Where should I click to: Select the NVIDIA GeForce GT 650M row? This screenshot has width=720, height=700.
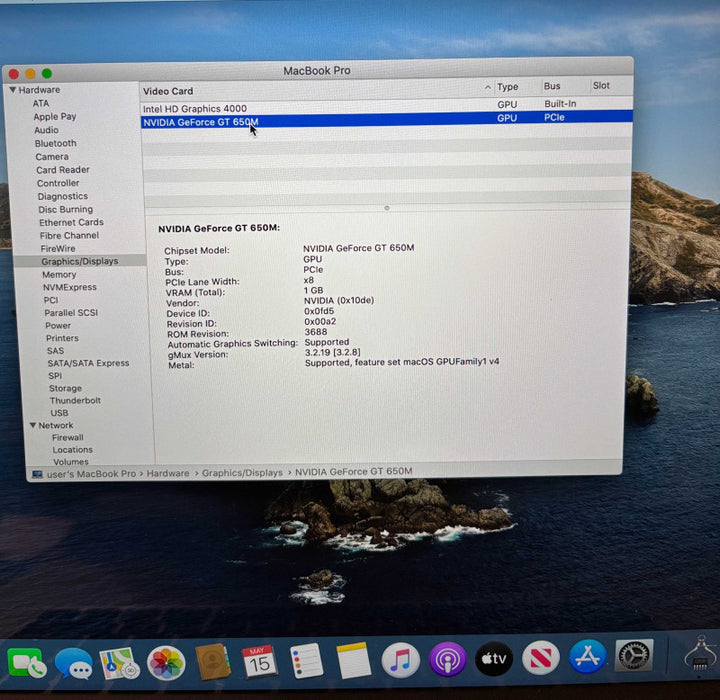point(387,120)
